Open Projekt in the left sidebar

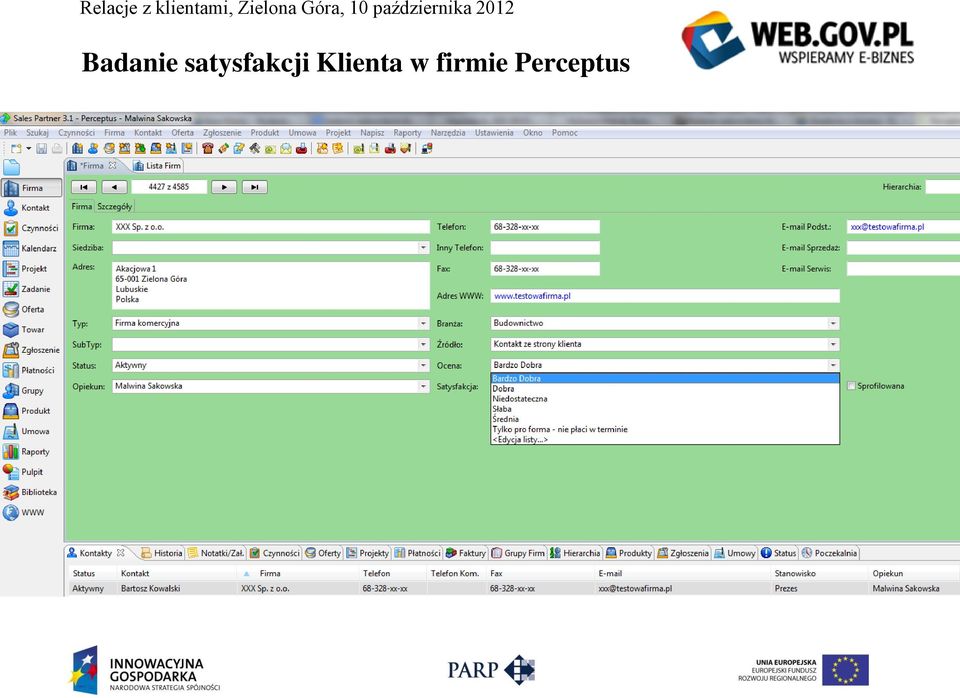(26, 269)
